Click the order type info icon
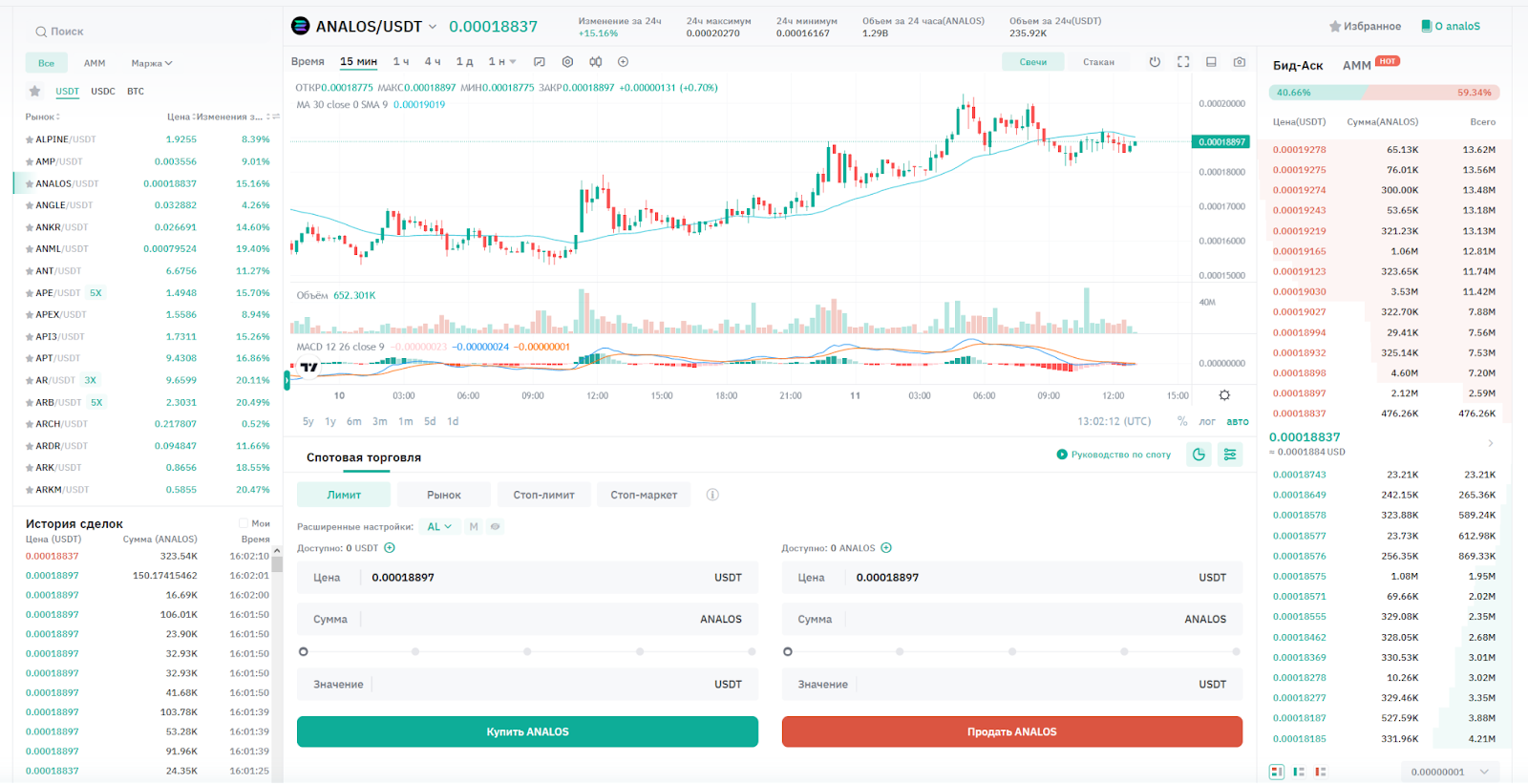 tap(712, 495)
